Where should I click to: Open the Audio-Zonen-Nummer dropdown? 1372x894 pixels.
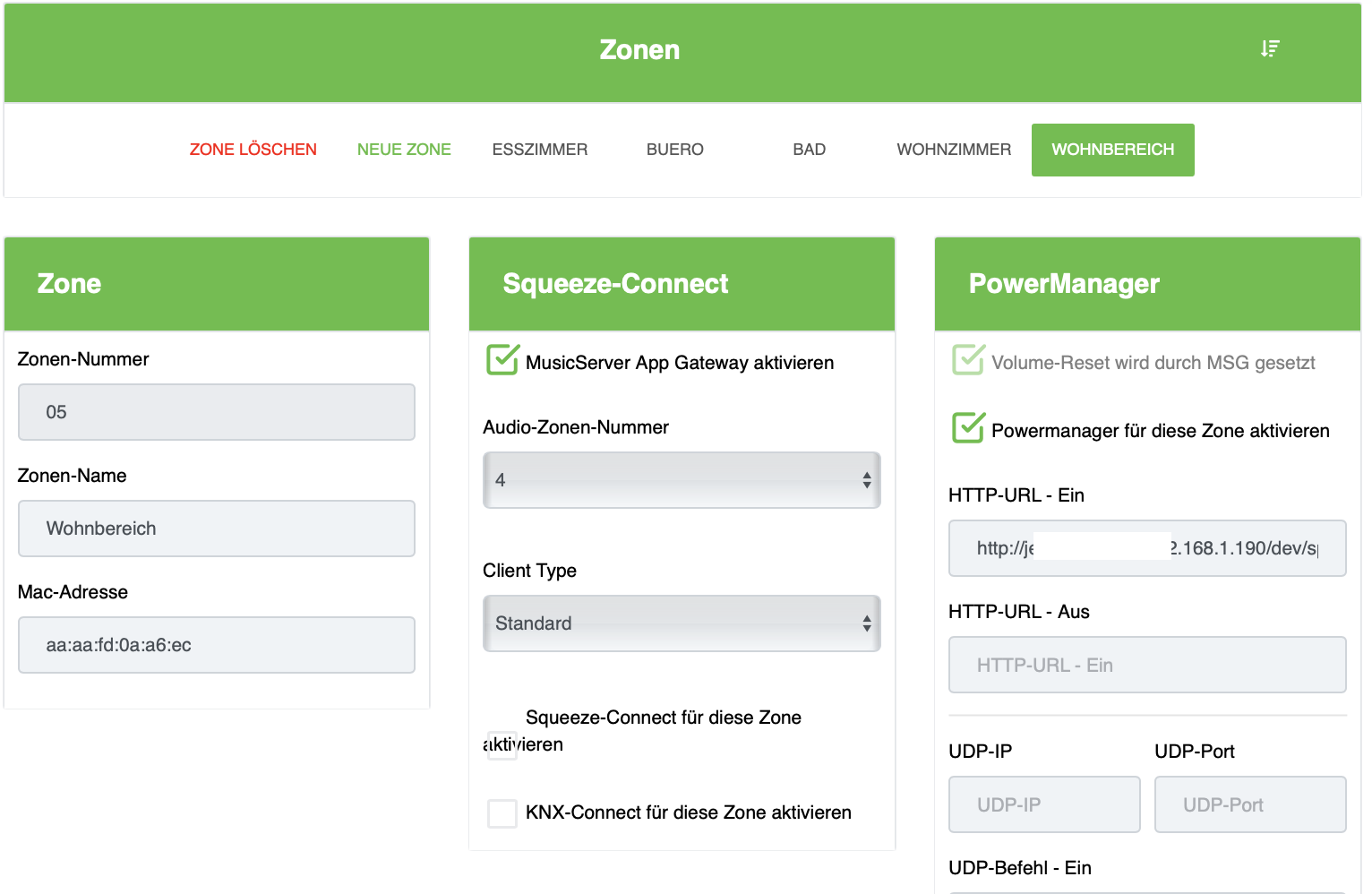pyautogui.click(x=682, y=480)
